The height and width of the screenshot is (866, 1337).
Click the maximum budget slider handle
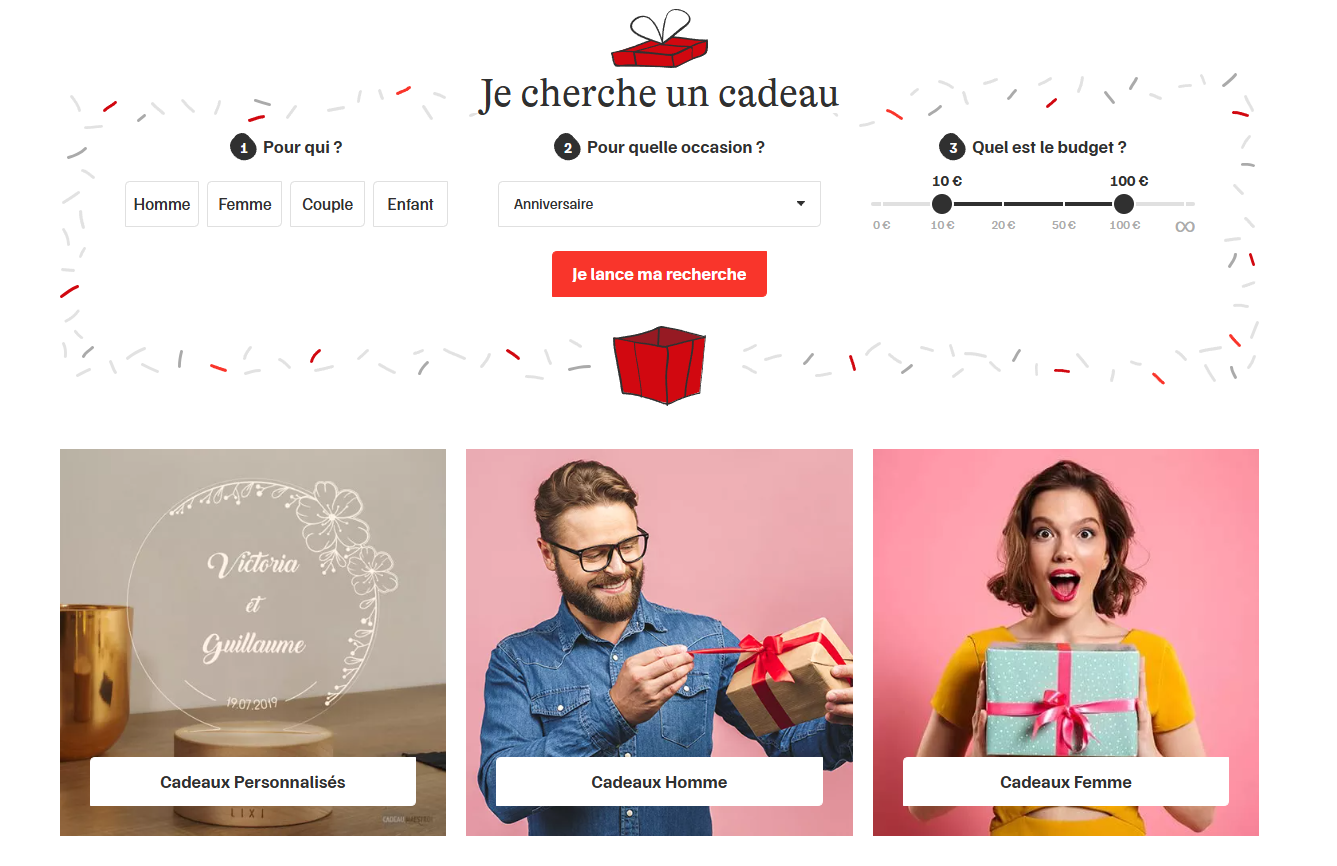1124,204
